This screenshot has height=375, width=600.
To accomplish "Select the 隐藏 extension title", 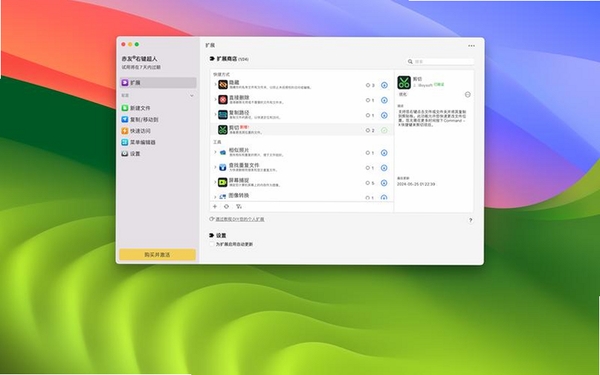I will pyautogui.click(x=234, y=82).
